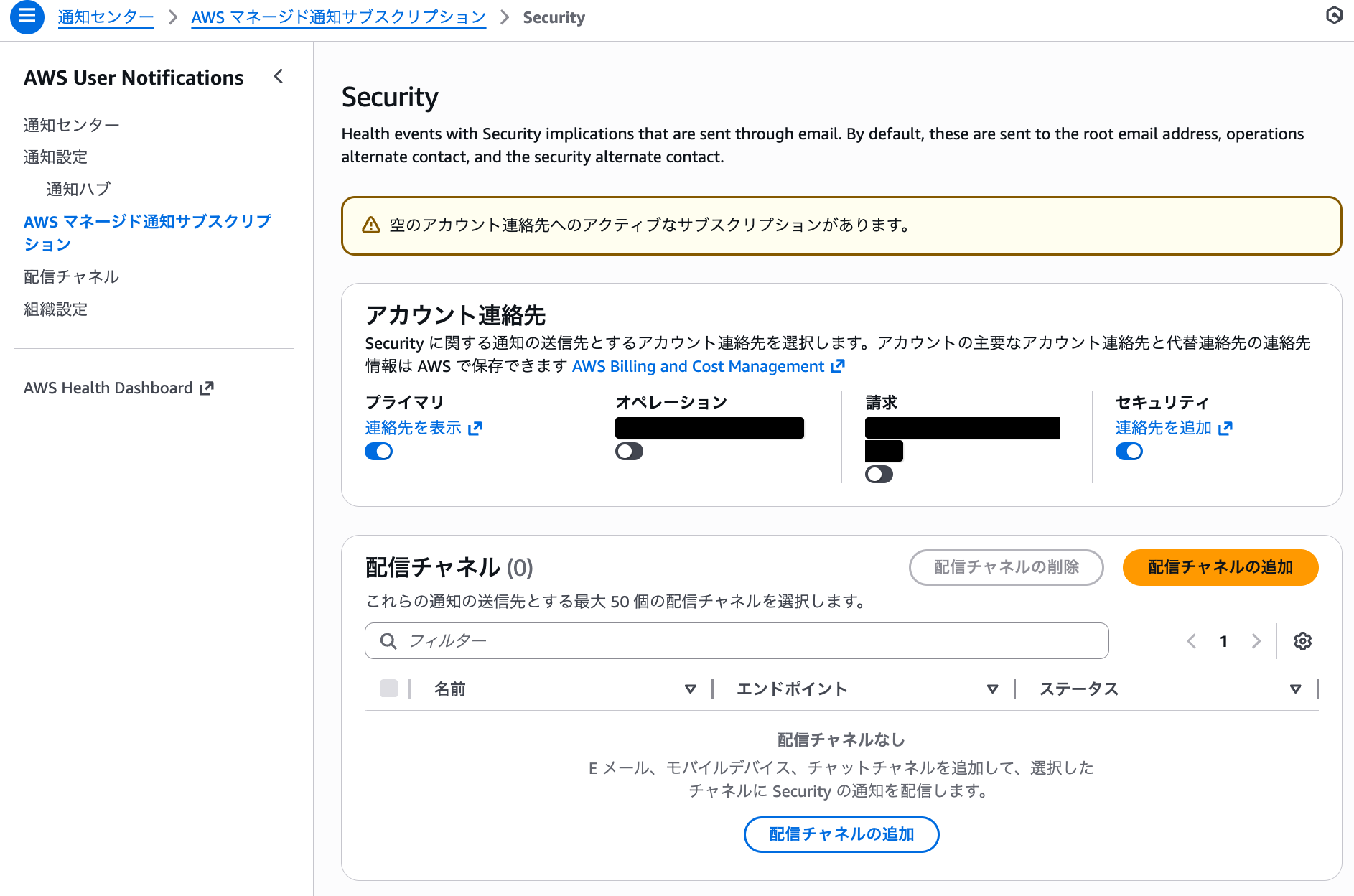Enable the オペレーション contact toggle
This screenshot has width=1354, height=896.
(x=629, y=452)
